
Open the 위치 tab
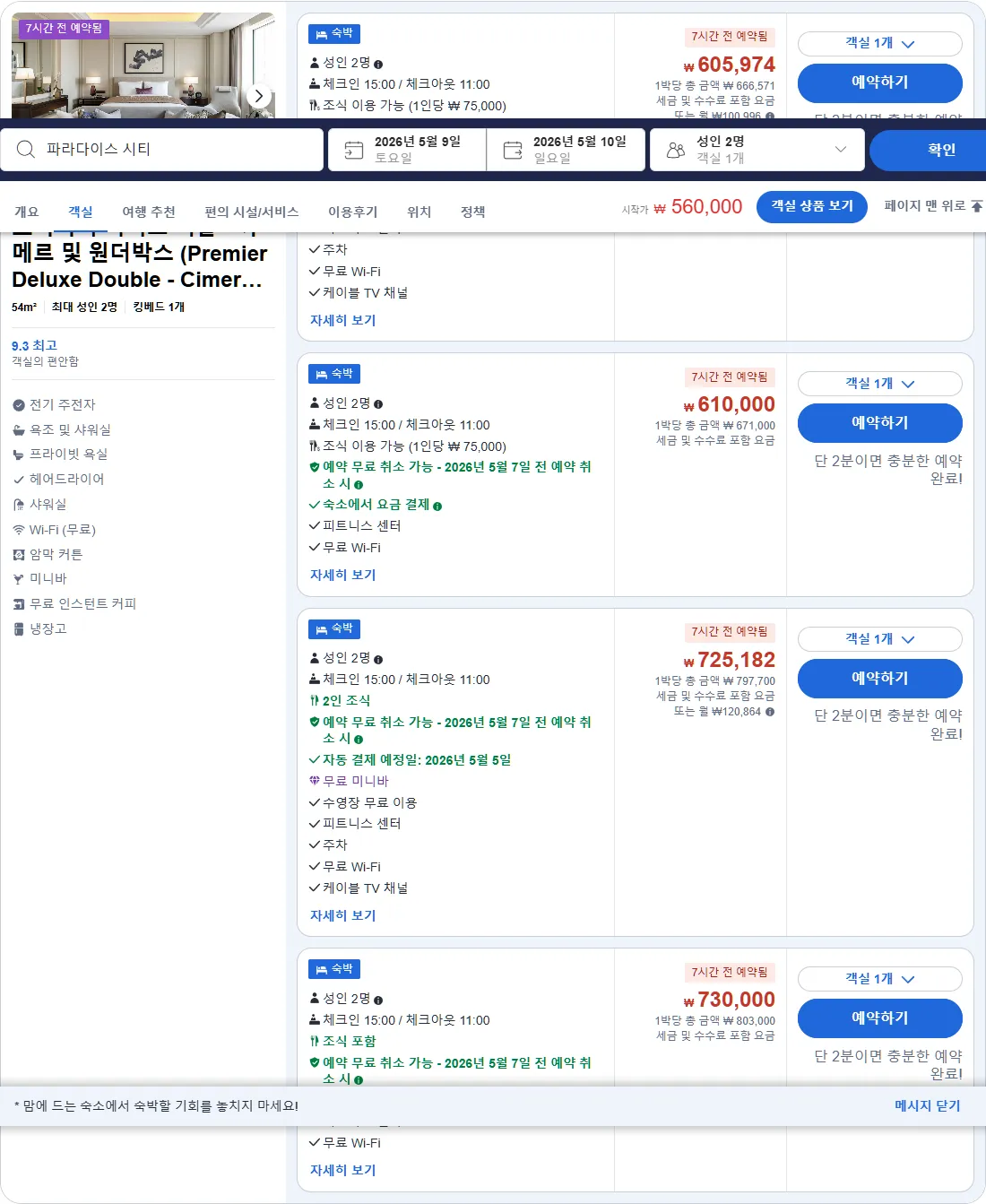coord(419,212)
